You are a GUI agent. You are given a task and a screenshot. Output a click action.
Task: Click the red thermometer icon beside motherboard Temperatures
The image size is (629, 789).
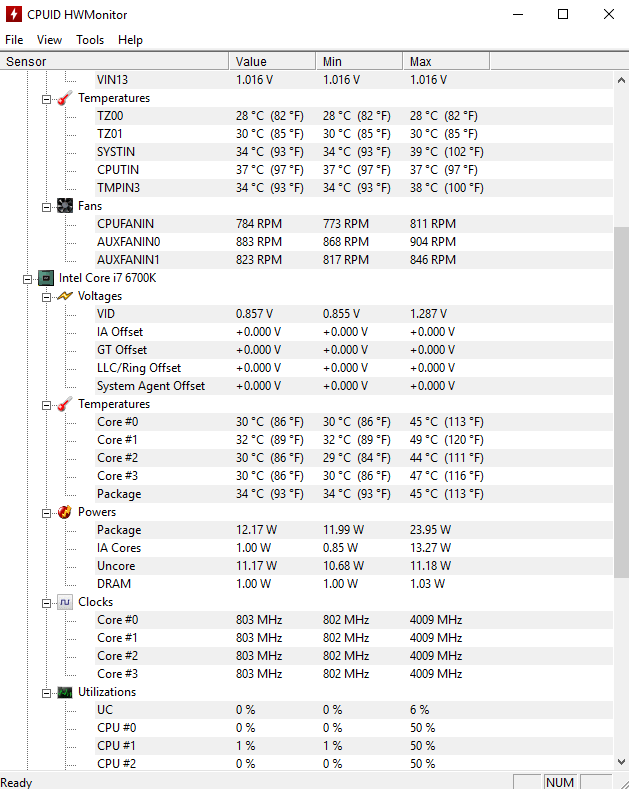(x=64, y=98)
